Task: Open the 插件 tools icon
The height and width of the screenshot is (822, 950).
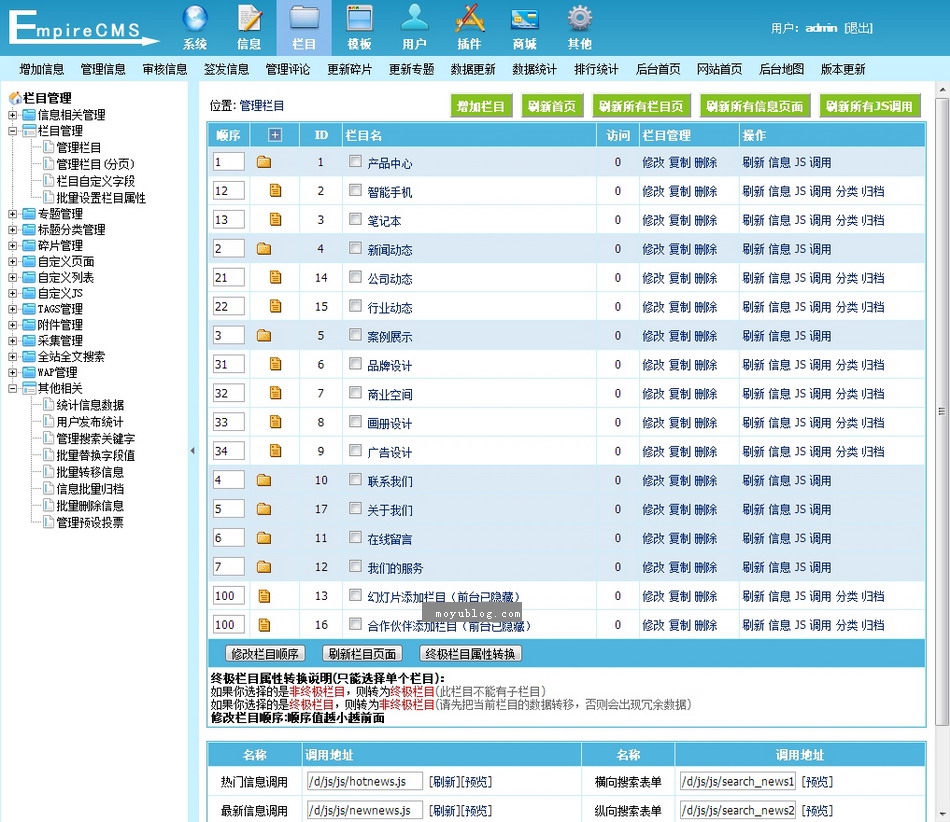Action: coord(470,18)
